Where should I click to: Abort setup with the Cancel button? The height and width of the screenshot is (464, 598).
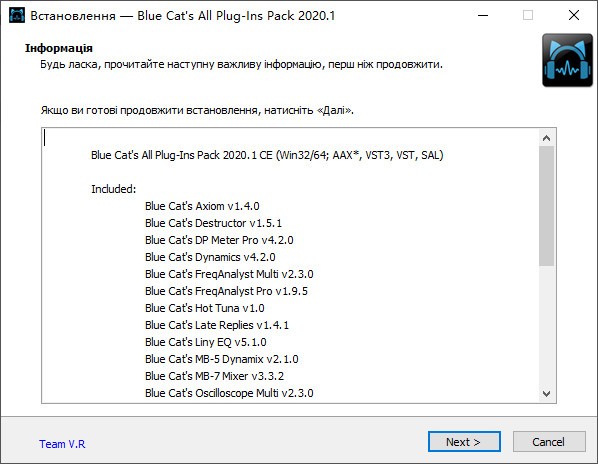(549, 442)
